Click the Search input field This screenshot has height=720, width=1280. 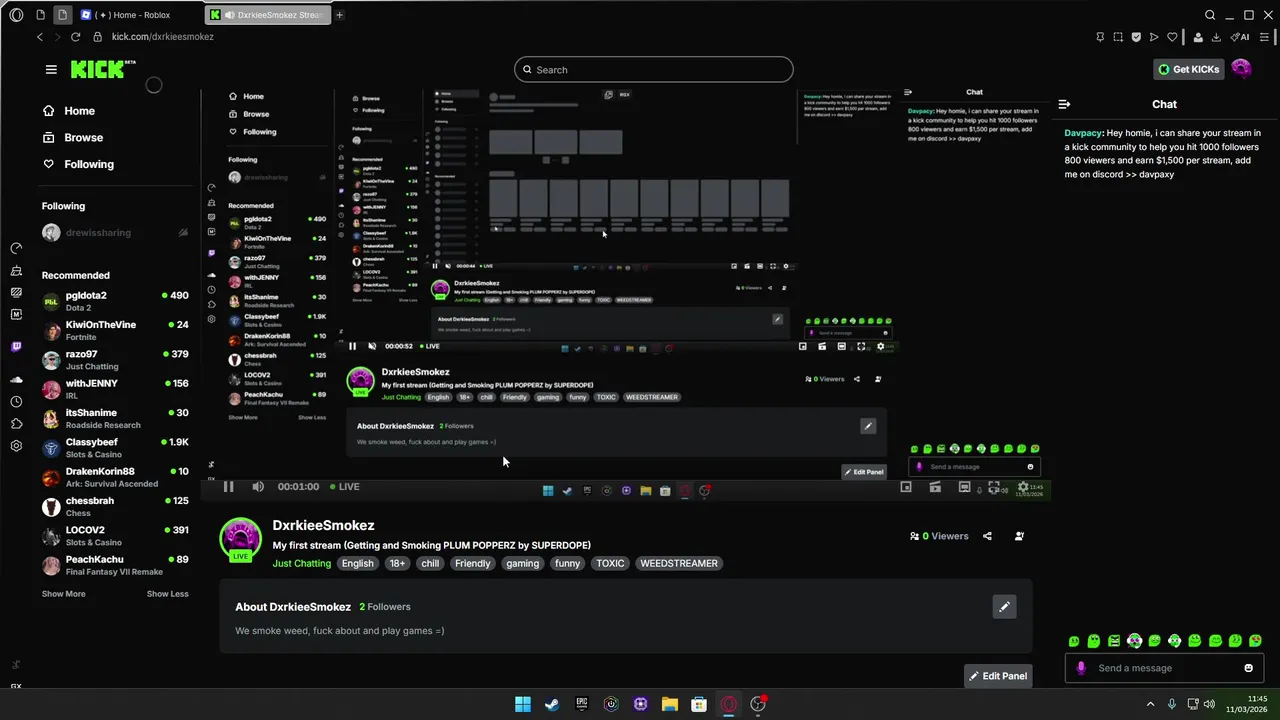[x=654, y=69]
